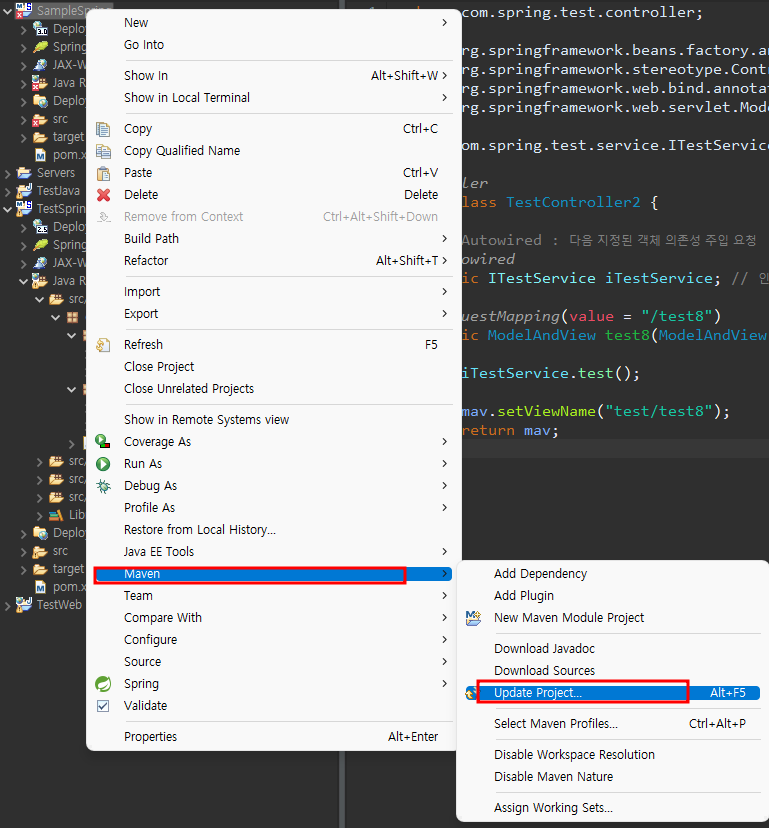This screenshot has height=828, width=769.
Task: Expand target folder under TestSpring
Action: [23, 569]
